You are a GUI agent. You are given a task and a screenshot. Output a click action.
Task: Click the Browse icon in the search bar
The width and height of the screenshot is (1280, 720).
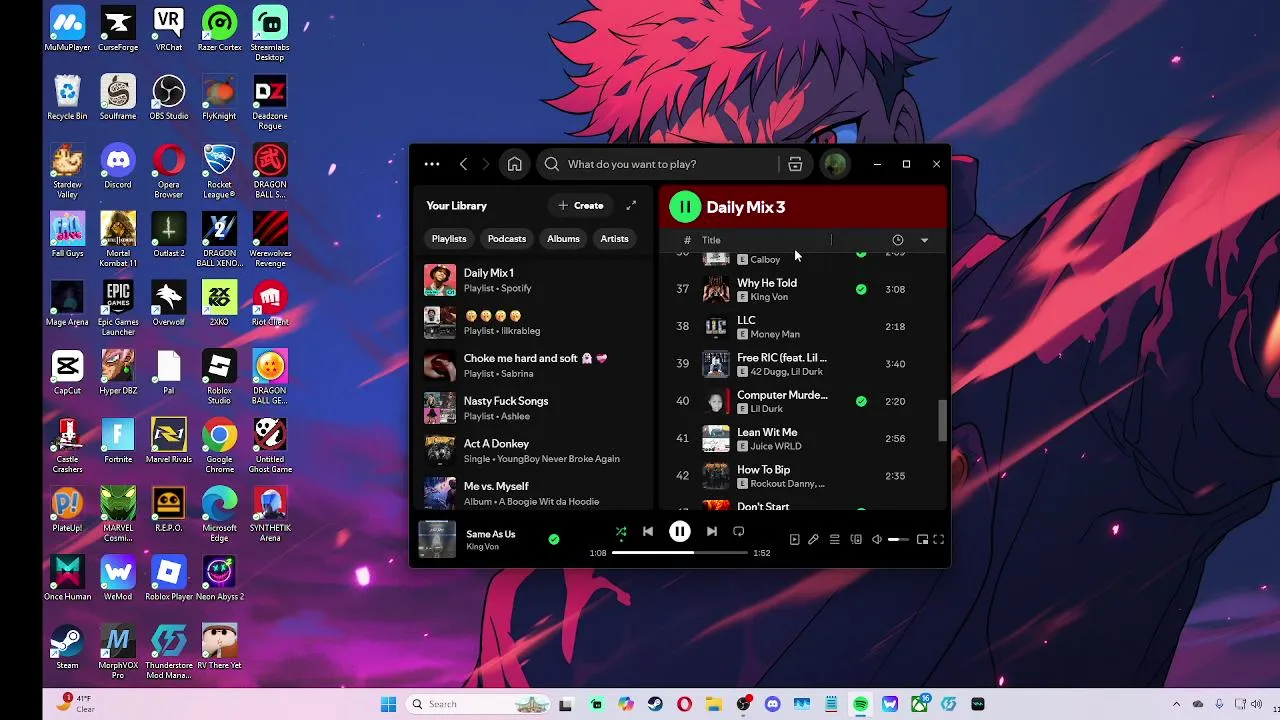795,164
